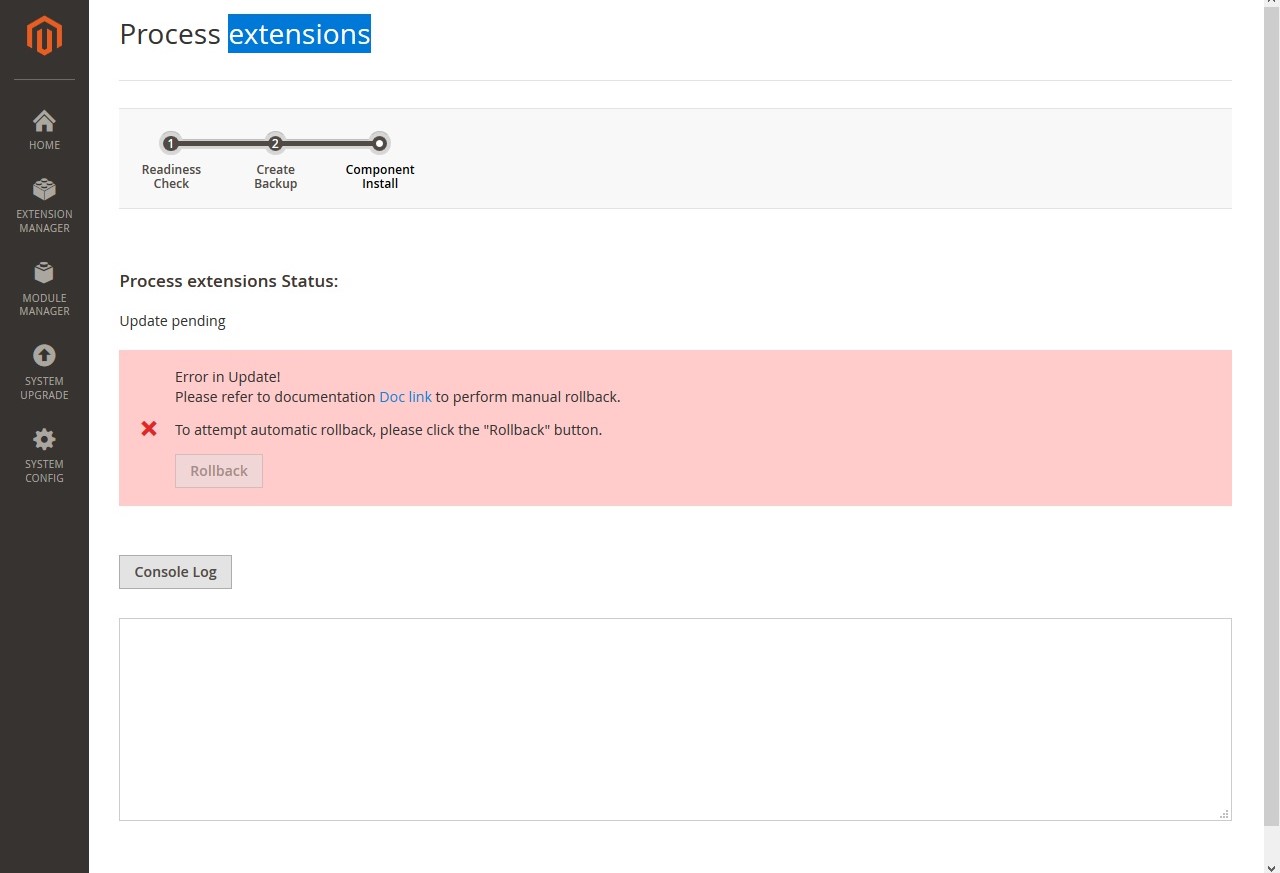Viewport: 1280px width, 873px height.
Task: Open the Doc link for manual rollback
Action: pos(405,397)
